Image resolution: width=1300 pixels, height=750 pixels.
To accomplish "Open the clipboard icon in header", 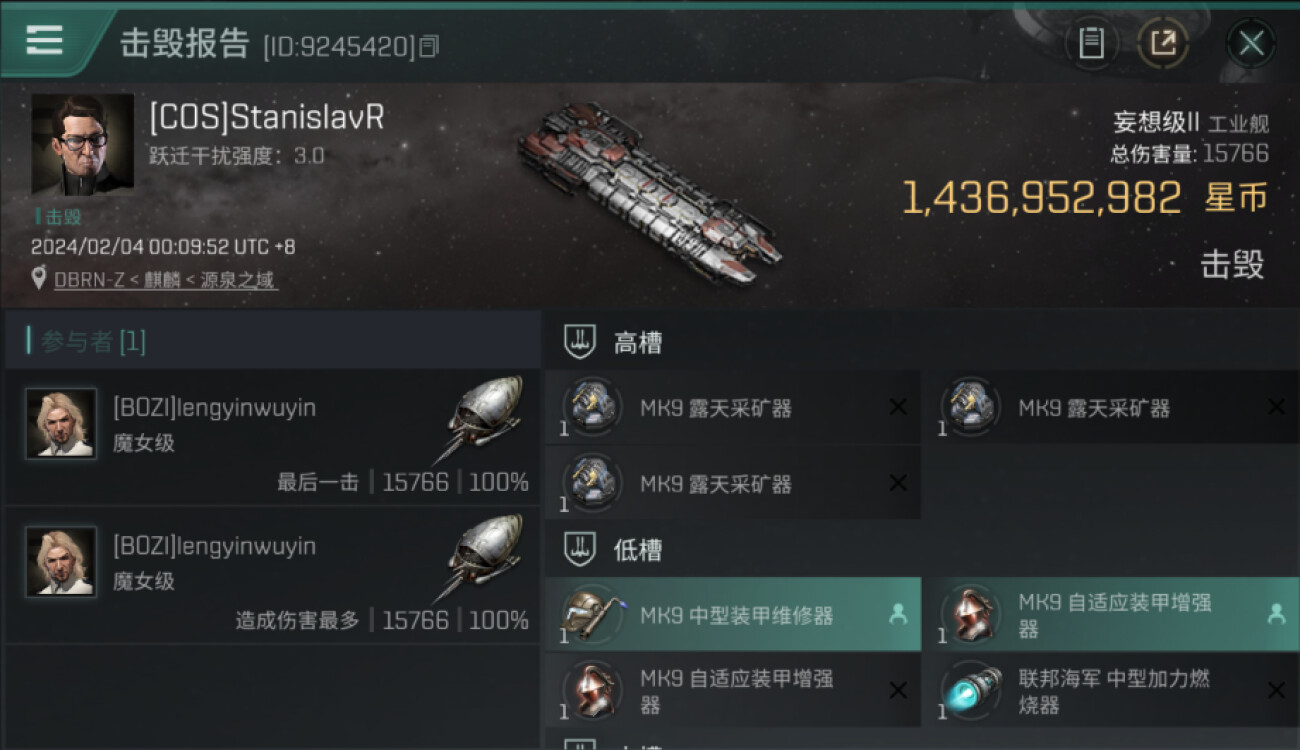I will coord(1091,43).
